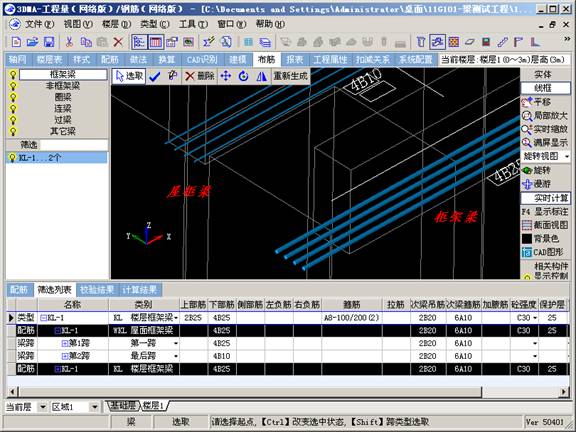Viewport: 576px width, 432px height.
Task: Switch to the 计算结果 tab
Action: click(x=140, y=290)
